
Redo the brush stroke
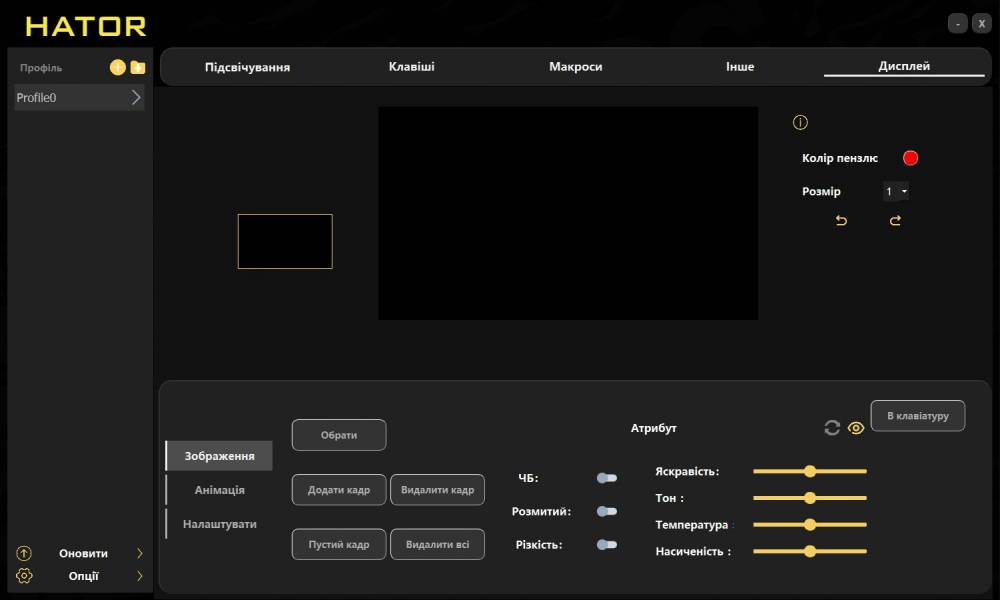click(895, 221)
